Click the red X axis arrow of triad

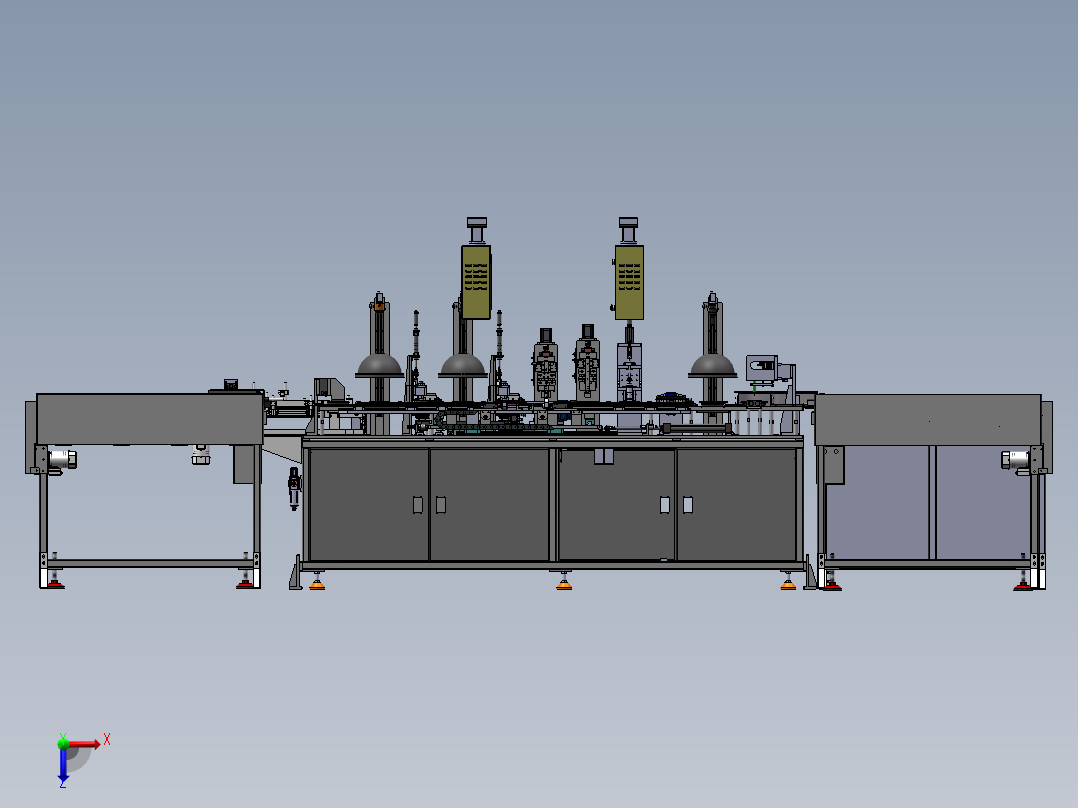click(x=84, y=745)
